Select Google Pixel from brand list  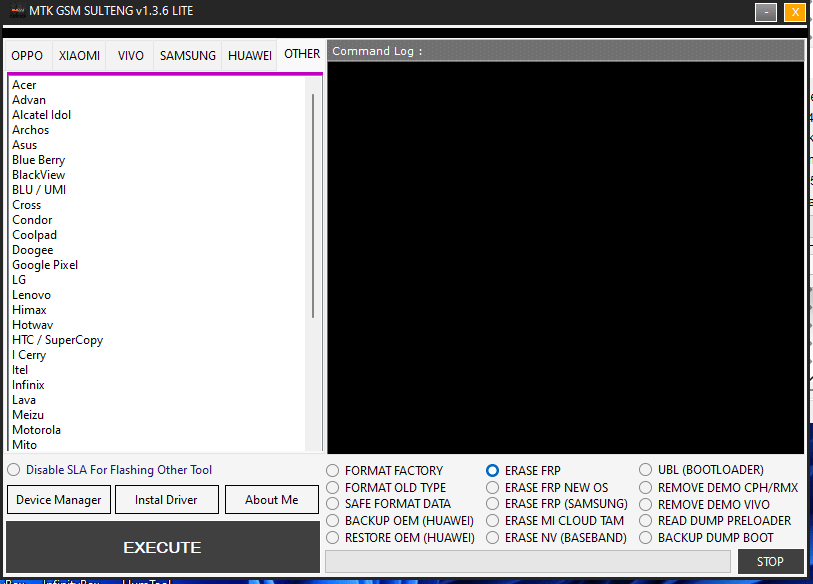45,264
